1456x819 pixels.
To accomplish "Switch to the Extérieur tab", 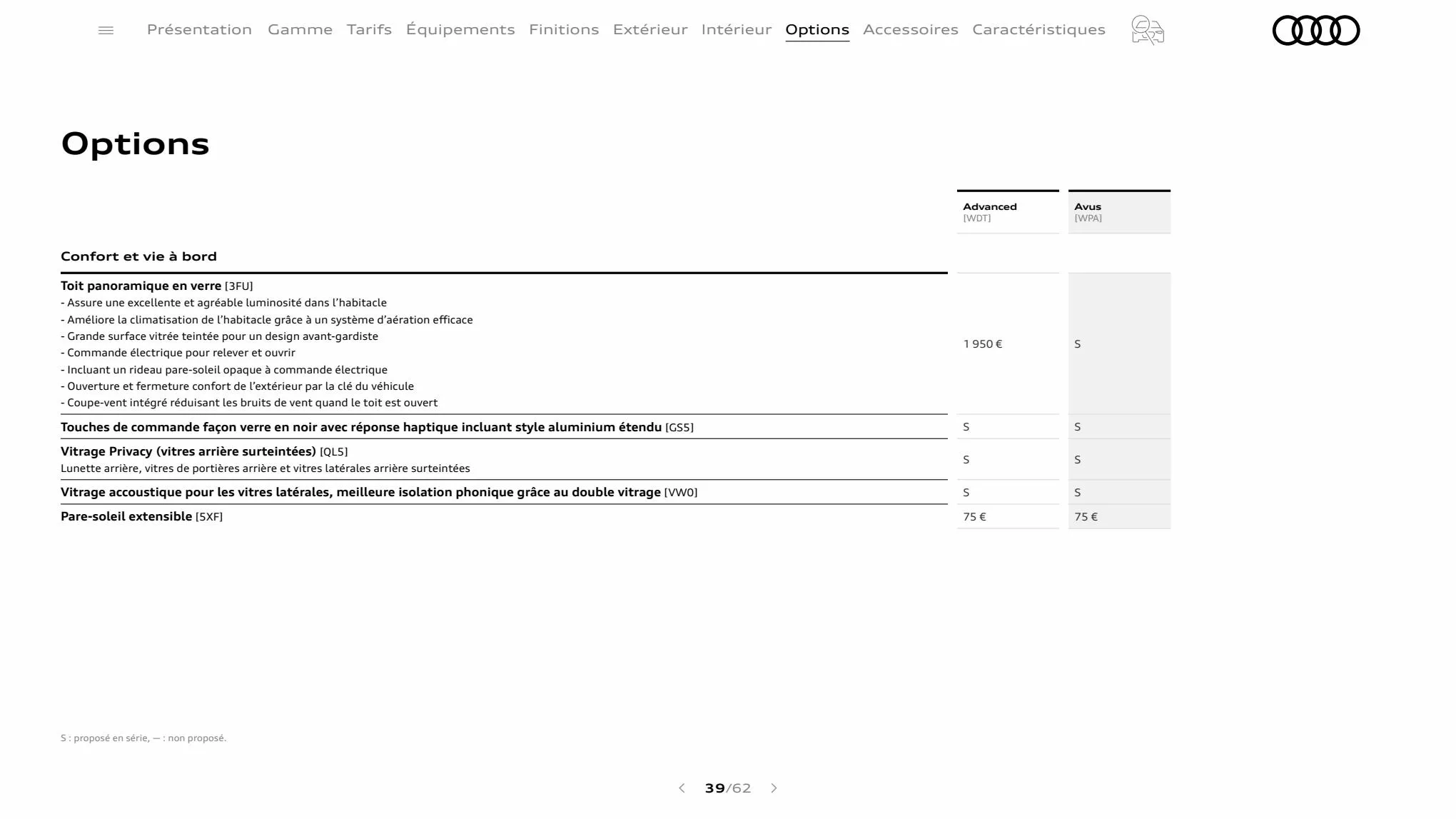I will (650, 29).
